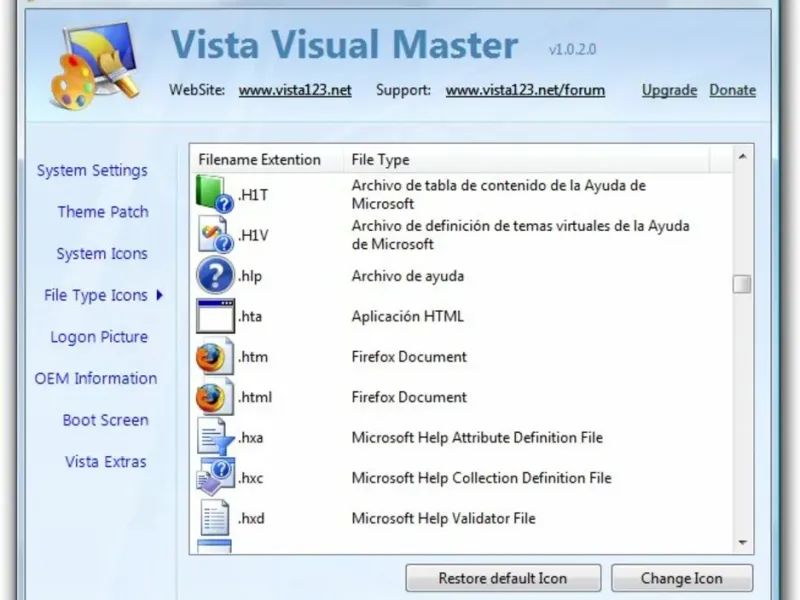The width and height of the screenshot is (800, 600).
Task: Select the '.hta' extension text
Action: click(249, 316)
